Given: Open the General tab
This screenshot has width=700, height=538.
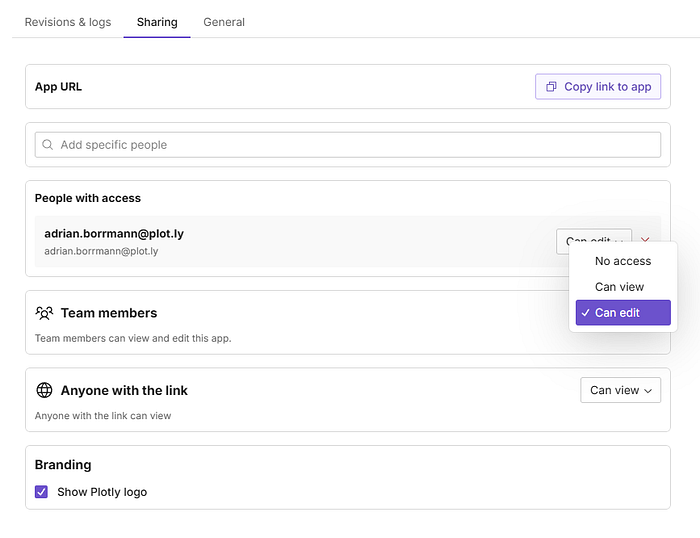Looking at the screenshot, I should pos(224,22).
